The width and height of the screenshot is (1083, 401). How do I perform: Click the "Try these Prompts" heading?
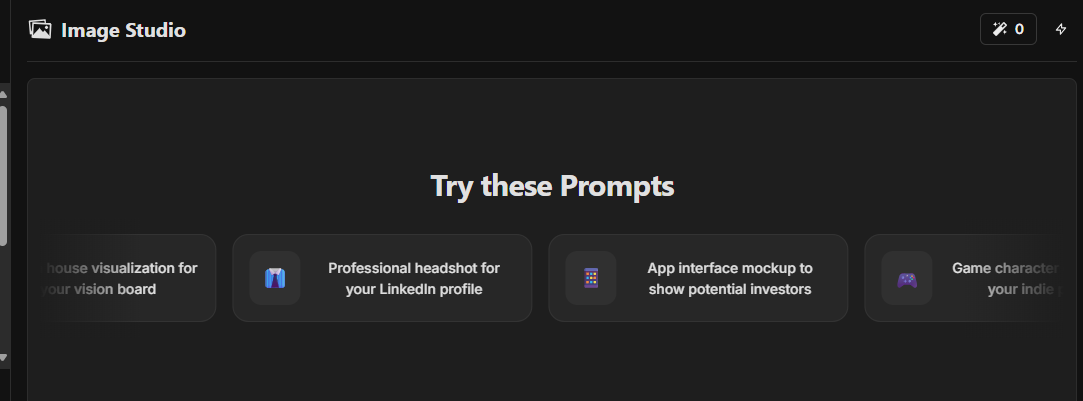pos(552,186)
